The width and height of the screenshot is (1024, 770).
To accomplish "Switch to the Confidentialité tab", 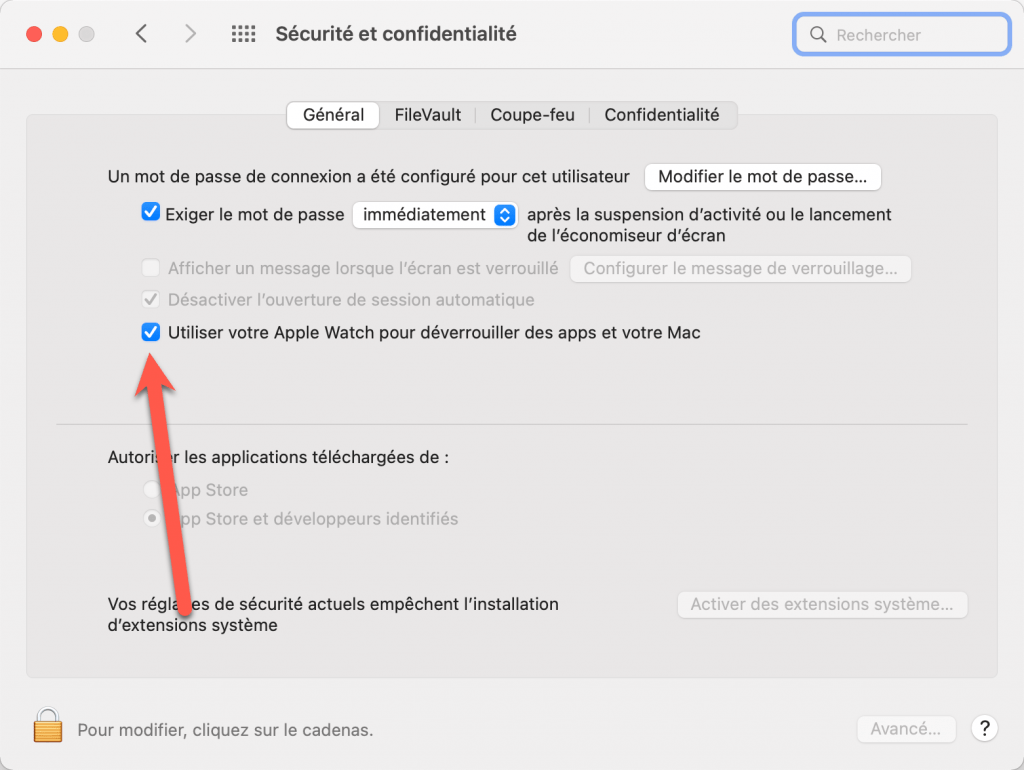I will tap(662, 115).
